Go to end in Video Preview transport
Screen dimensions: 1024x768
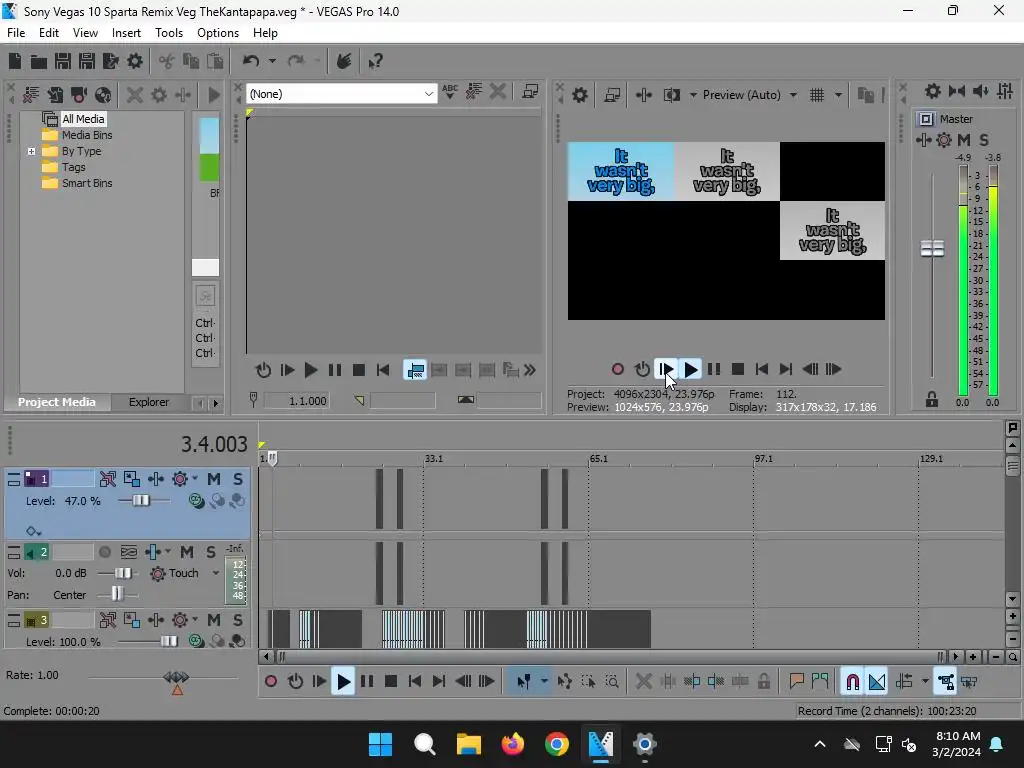(786, 370)
